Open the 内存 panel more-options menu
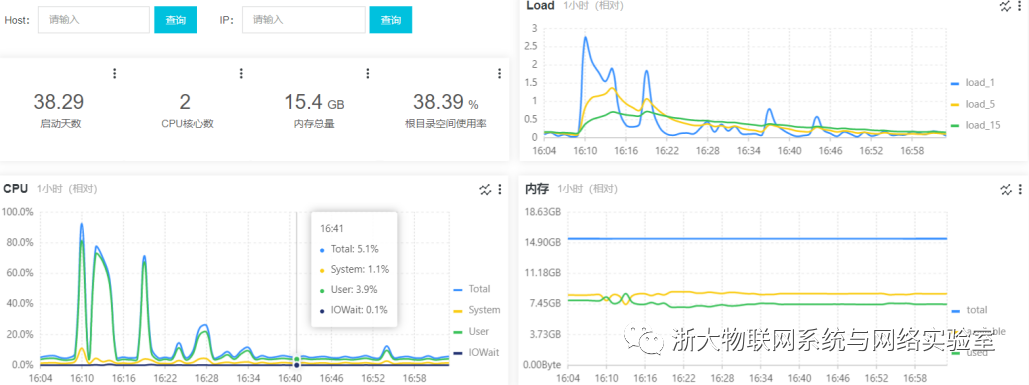The height and width of the screenshot is (385, 1029). [1021, 190]
